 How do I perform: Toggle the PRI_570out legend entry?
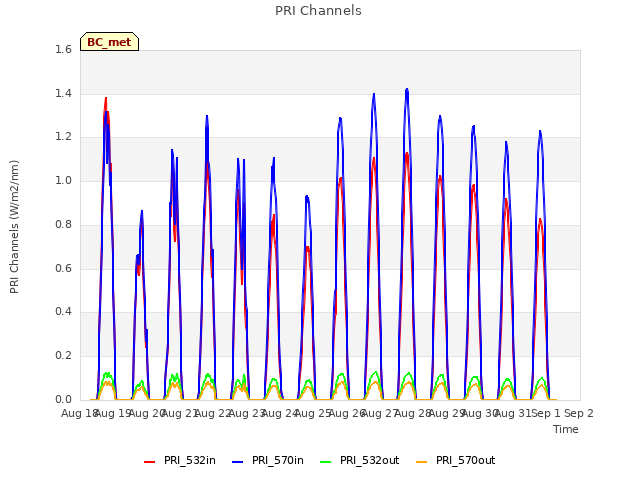point(456,460)
